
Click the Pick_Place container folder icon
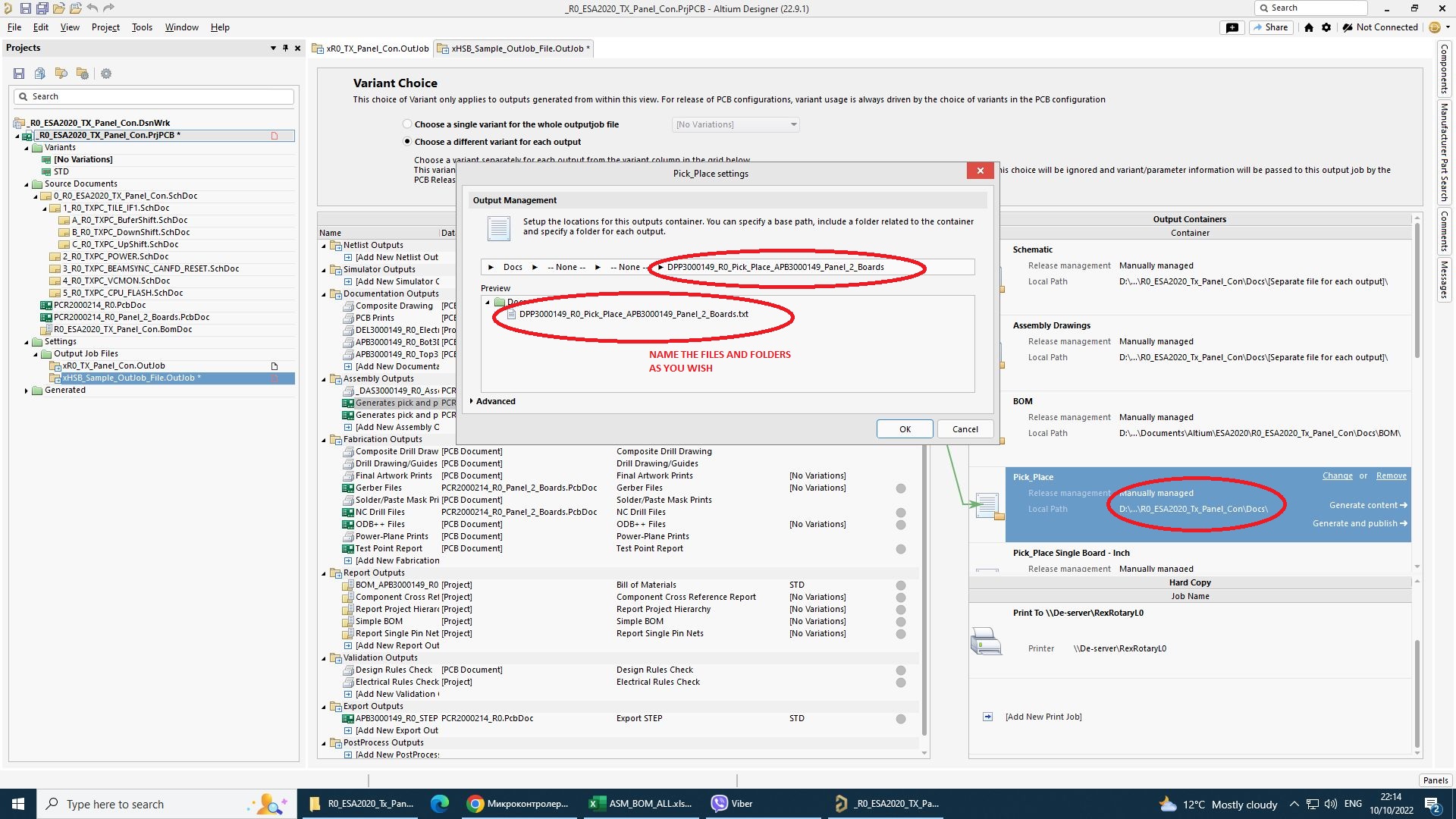pos(988,506)
